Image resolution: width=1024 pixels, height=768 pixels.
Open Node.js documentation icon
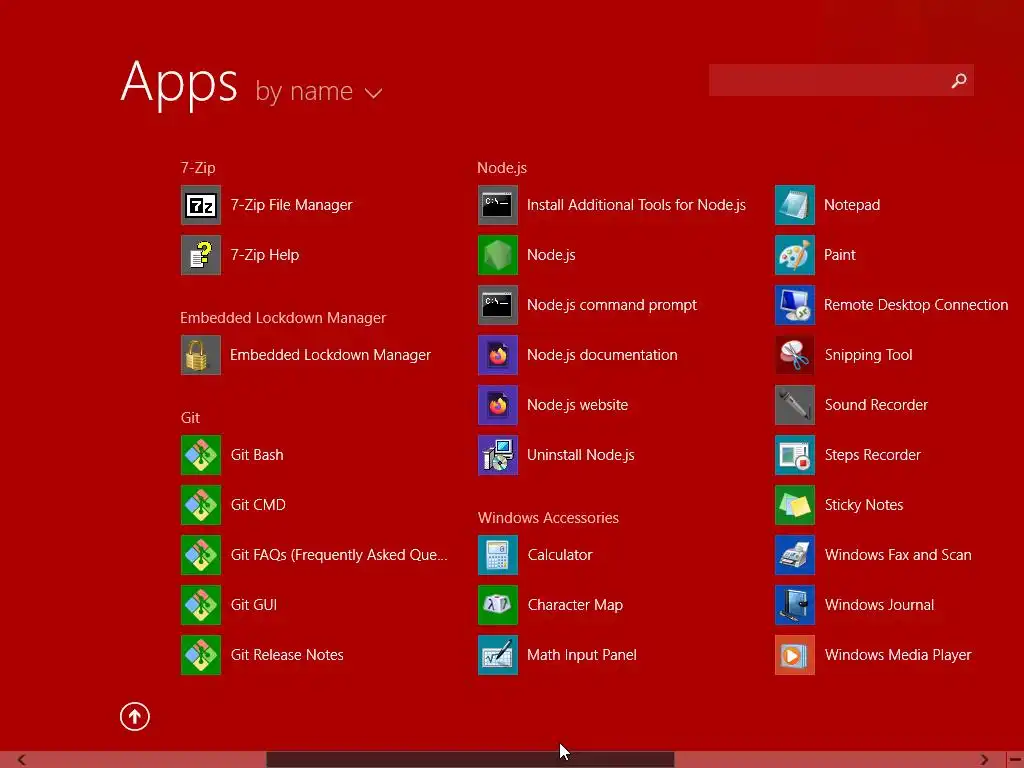point(498,355)
